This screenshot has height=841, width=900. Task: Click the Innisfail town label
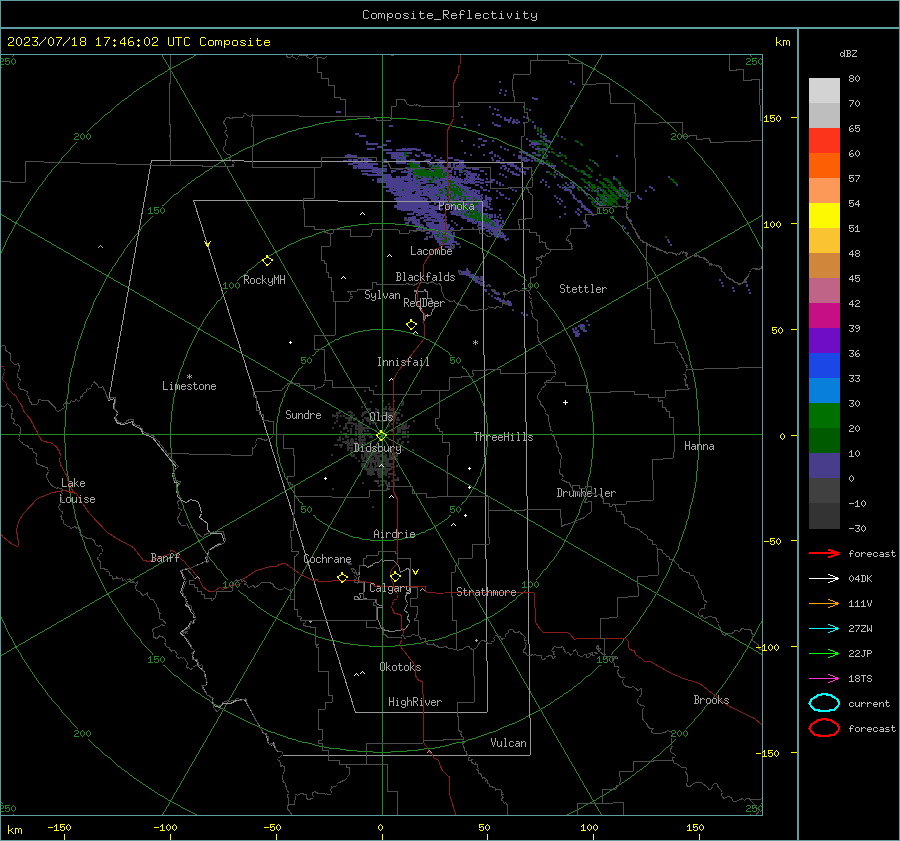(403, 362)
